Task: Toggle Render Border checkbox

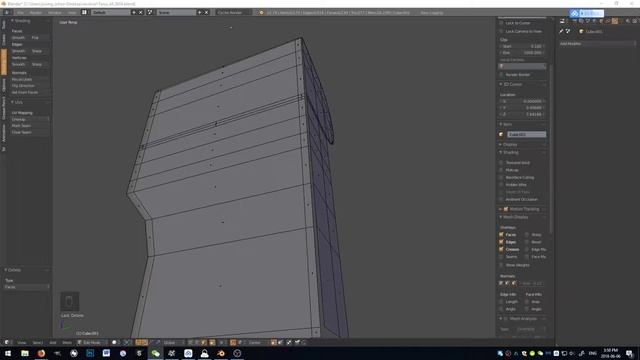Action: point(501,75)
